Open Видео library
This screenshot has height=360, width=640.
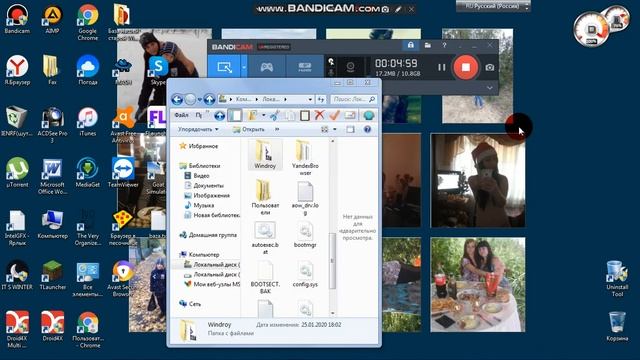(197, 176)
